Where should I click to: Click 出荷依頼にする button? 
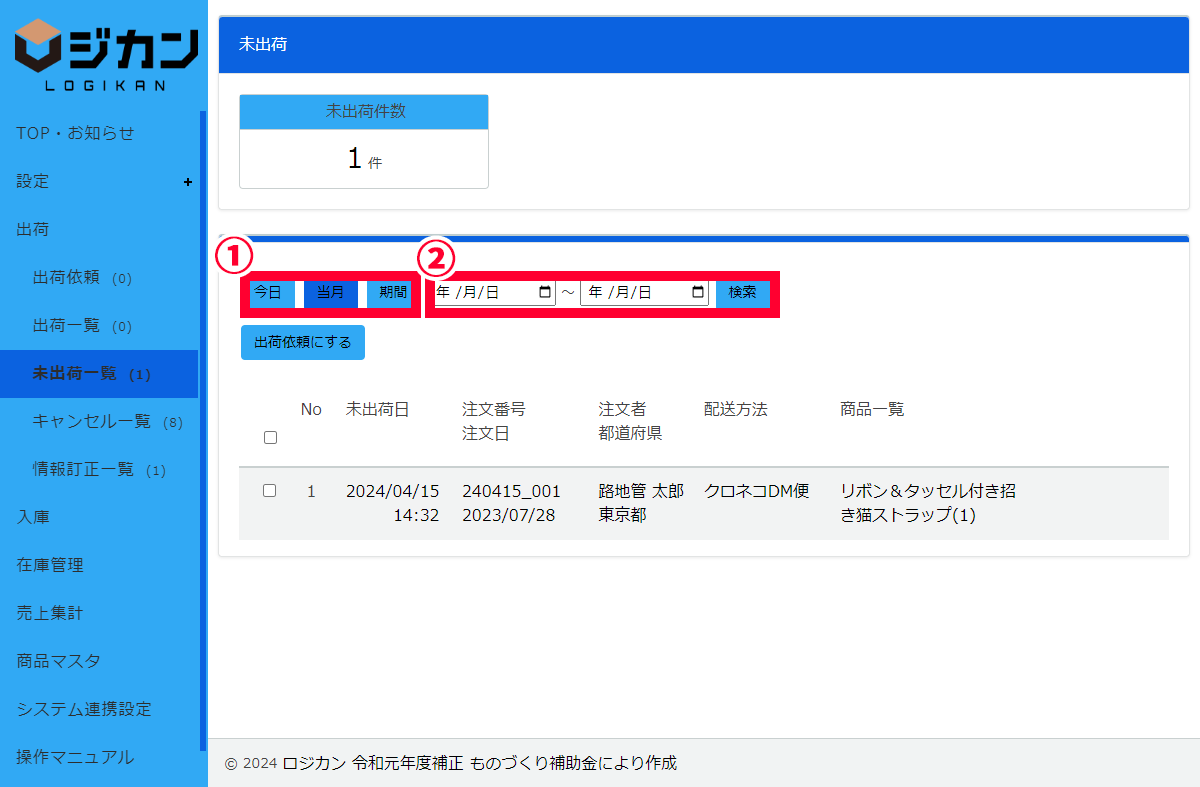(303, 342)
